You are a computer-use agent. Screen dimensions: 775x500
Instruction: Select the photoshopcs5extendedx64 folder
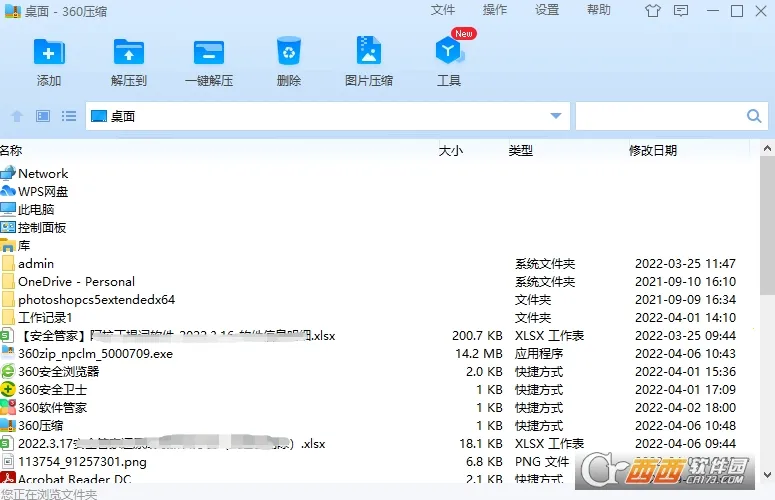coord(96,299)
